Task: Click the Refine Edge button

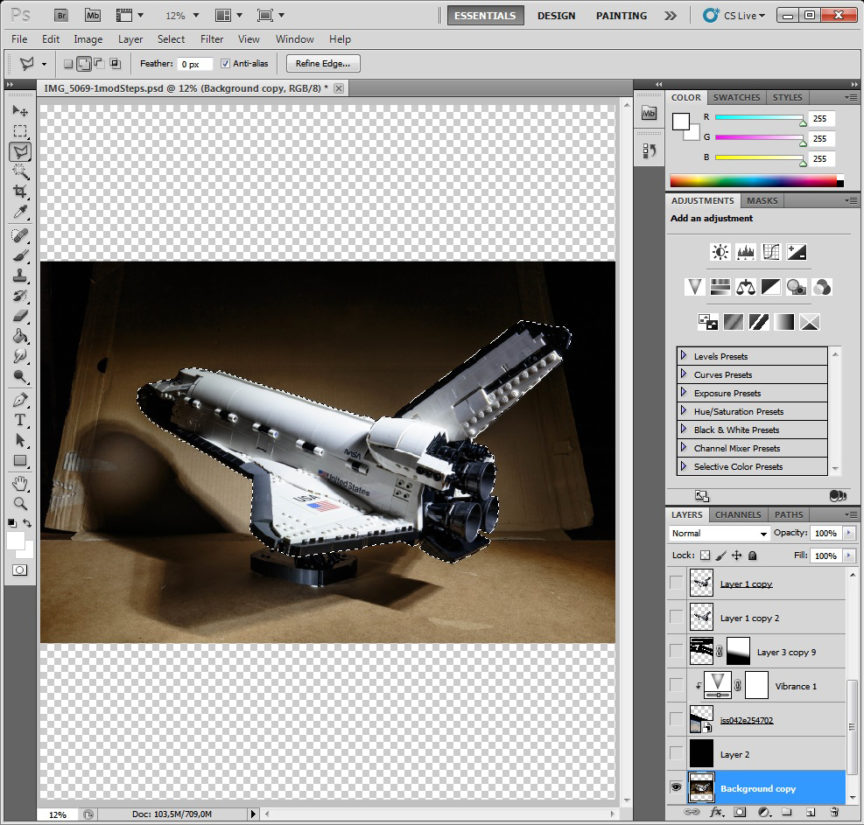Action: point(323,64)
